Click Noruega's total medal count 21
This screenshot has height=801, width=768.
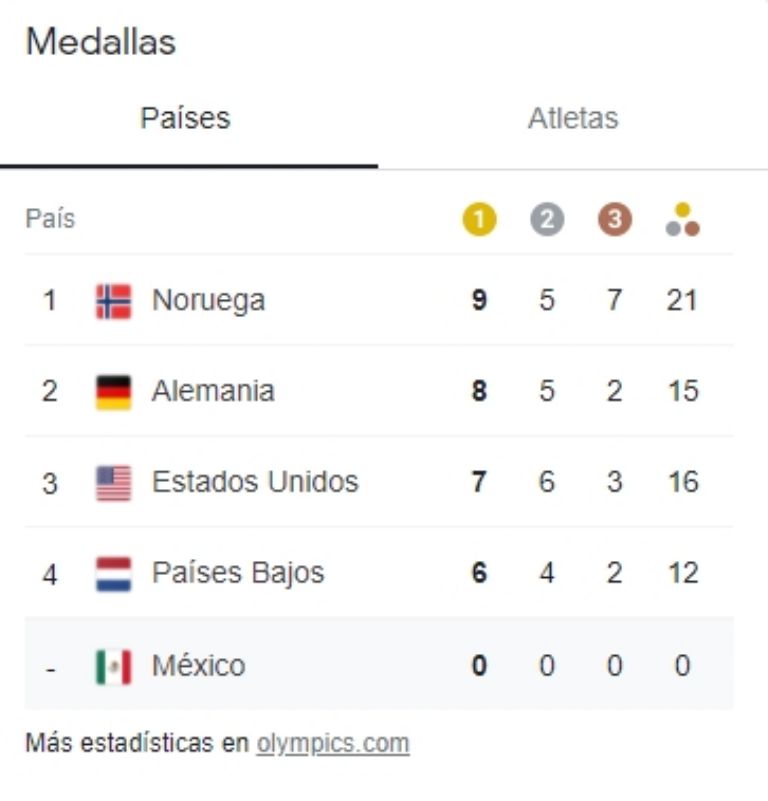[682, 300]
